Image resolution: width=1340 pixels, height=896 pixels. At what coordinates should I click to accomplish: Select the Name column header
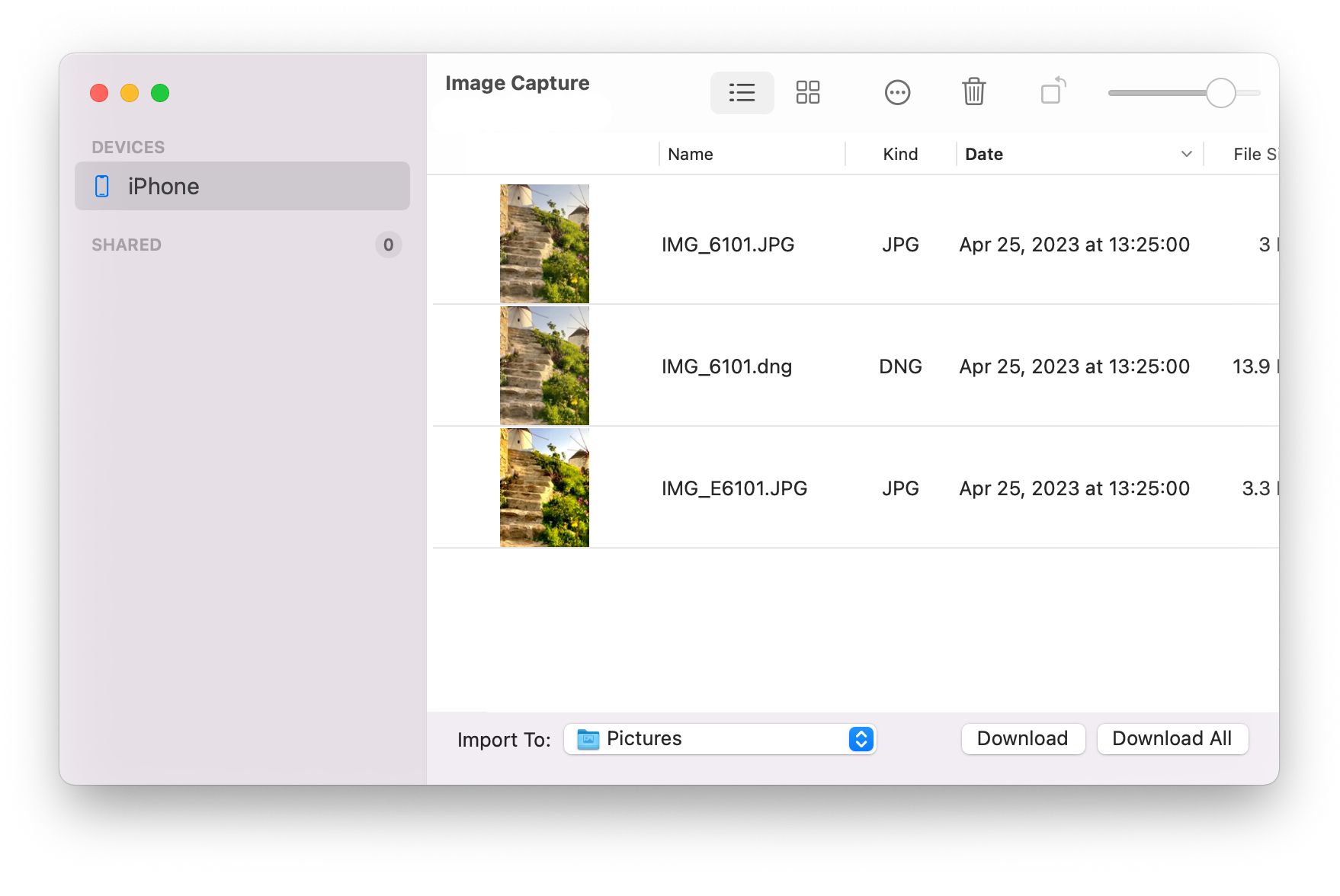pyautogui.click(x=690, y=154)
